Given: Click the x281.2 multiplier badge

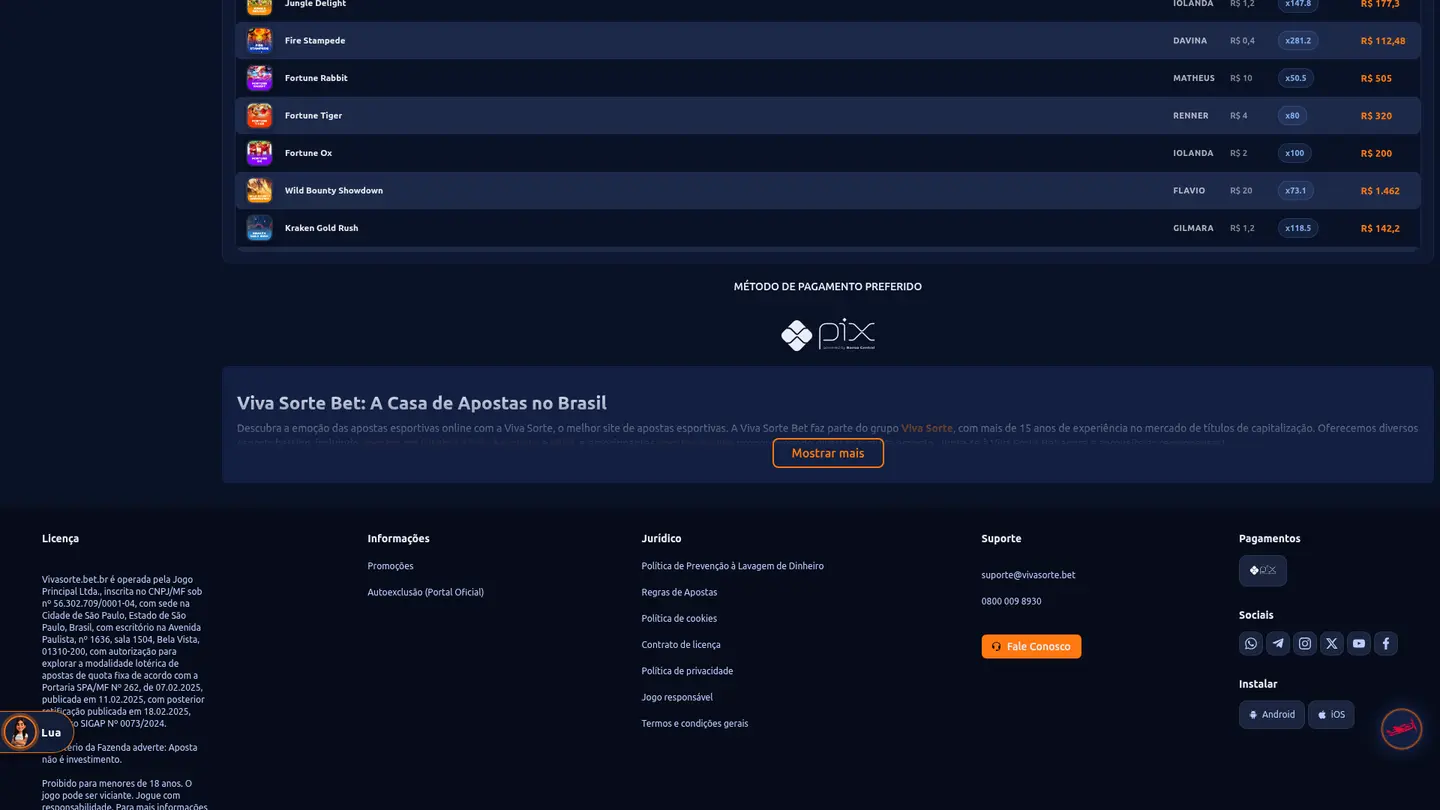Looking at the screenshot, I should (1298, 41).
